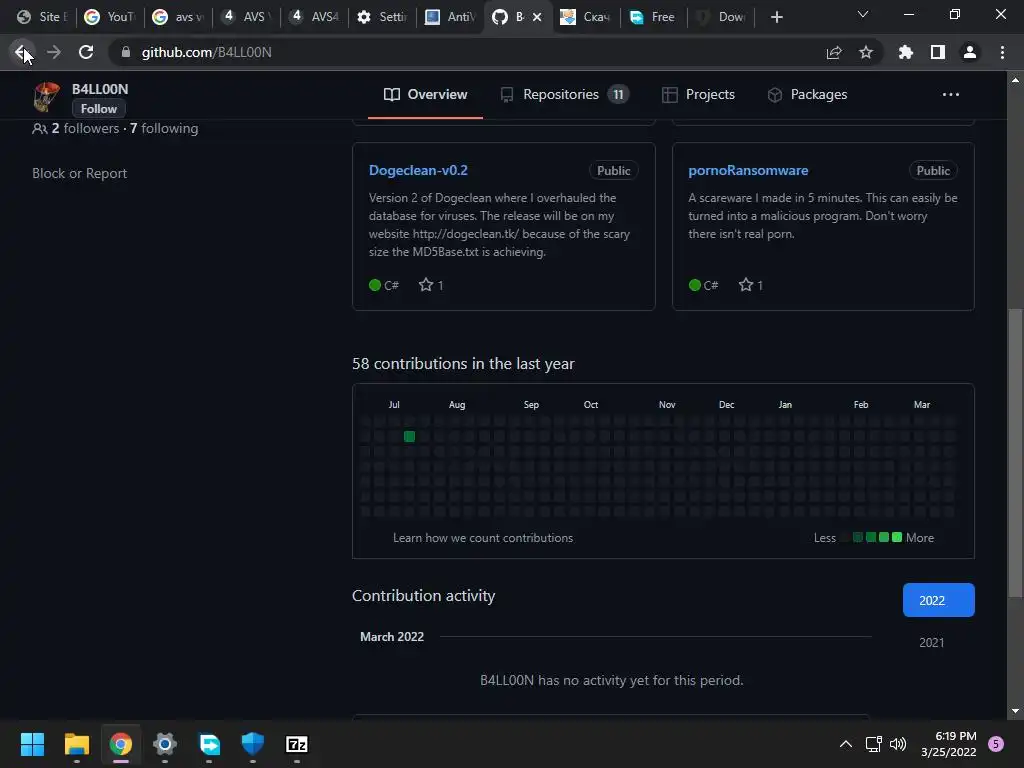The height and width of the screenshot is (768, 1024).
Task: Open the blue shield security taskbar app
Action: (x=253, y=744)
